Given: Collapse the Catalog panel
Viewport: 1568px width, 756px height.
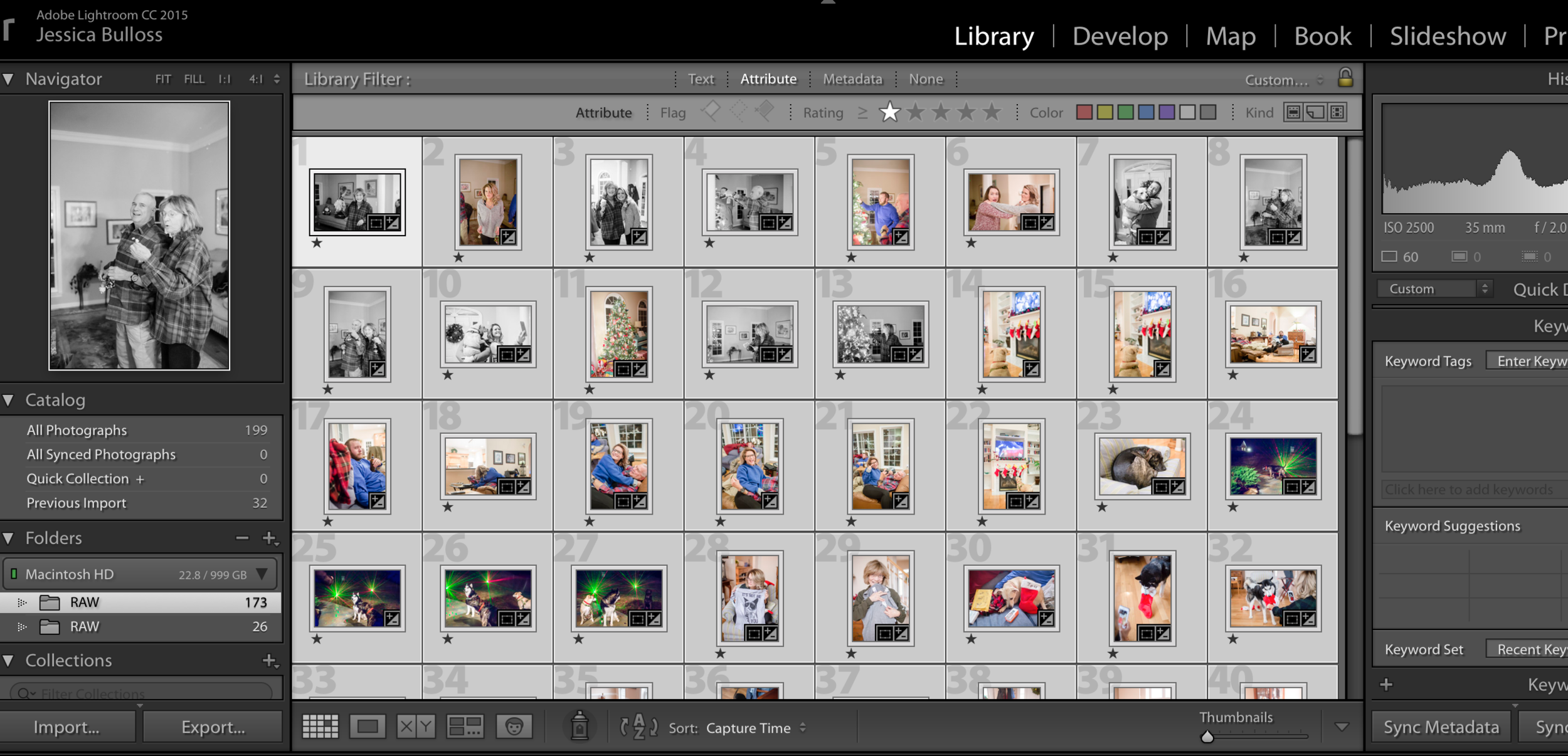Looking at the screenshot, I should [9, 400].
